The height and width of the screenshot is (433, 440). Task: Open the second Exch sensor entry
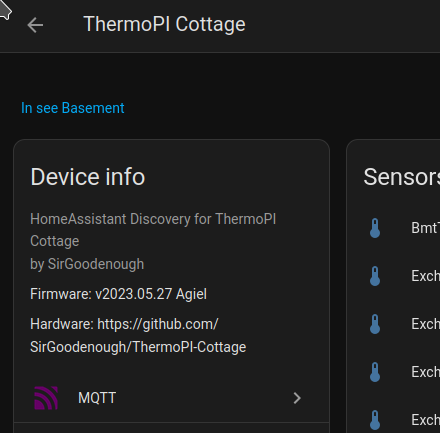425,324
